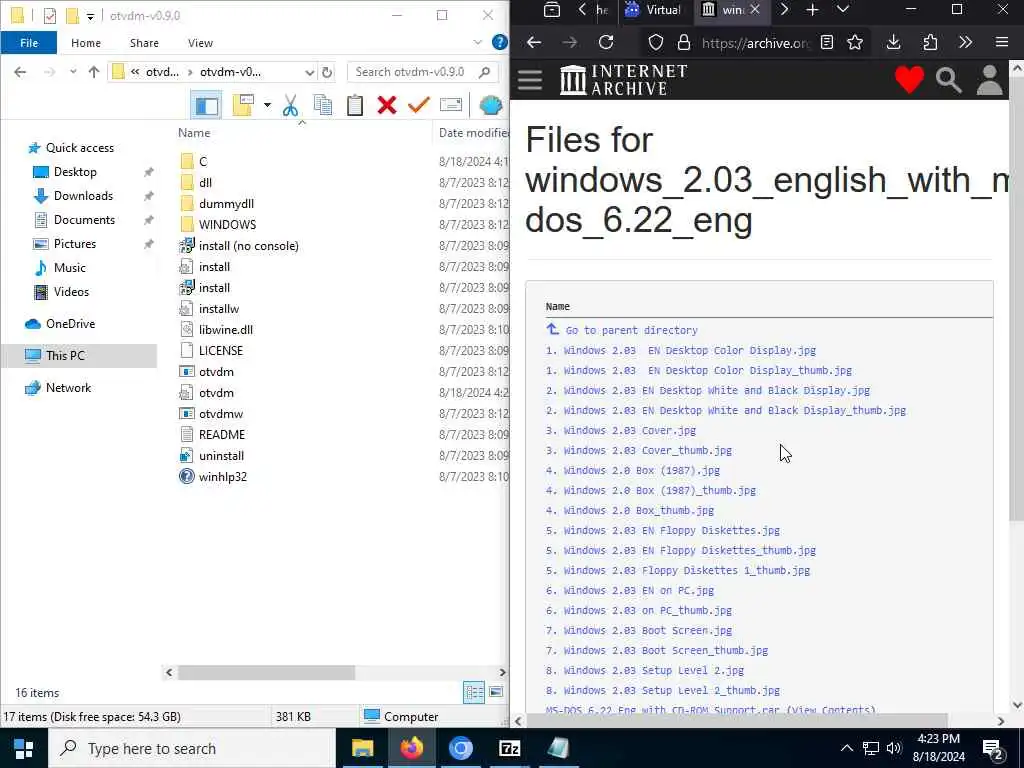Go back in the browser

(x=534, y=42)
